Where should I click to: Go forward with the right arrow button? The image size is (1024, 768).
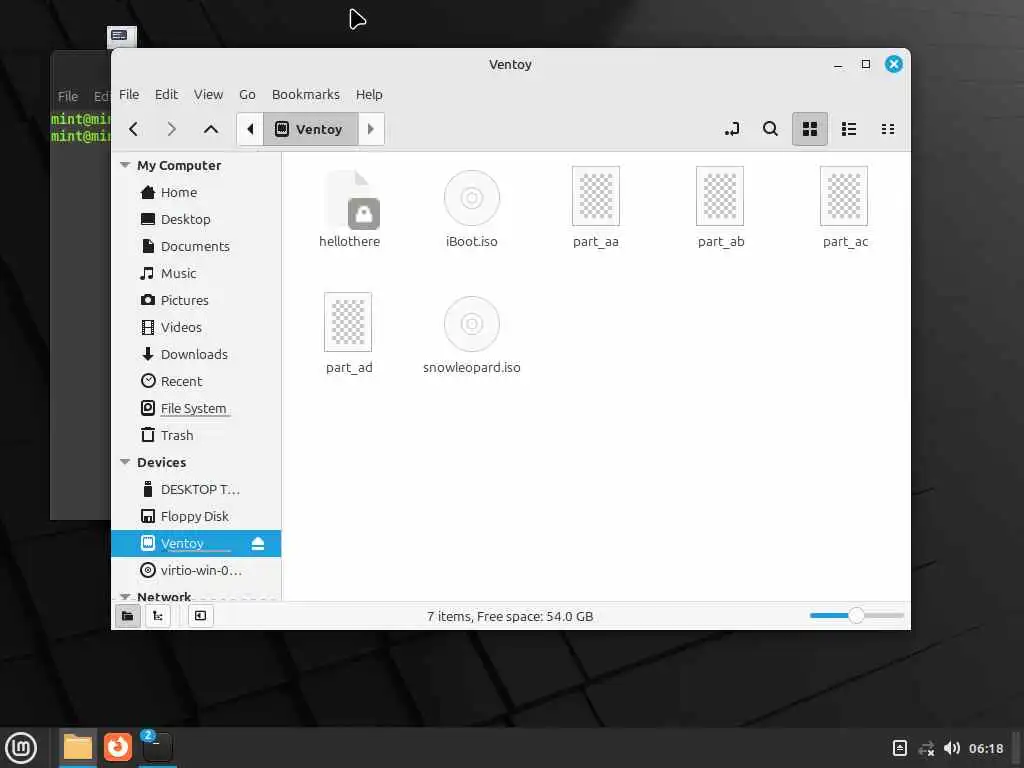(172, 129)
